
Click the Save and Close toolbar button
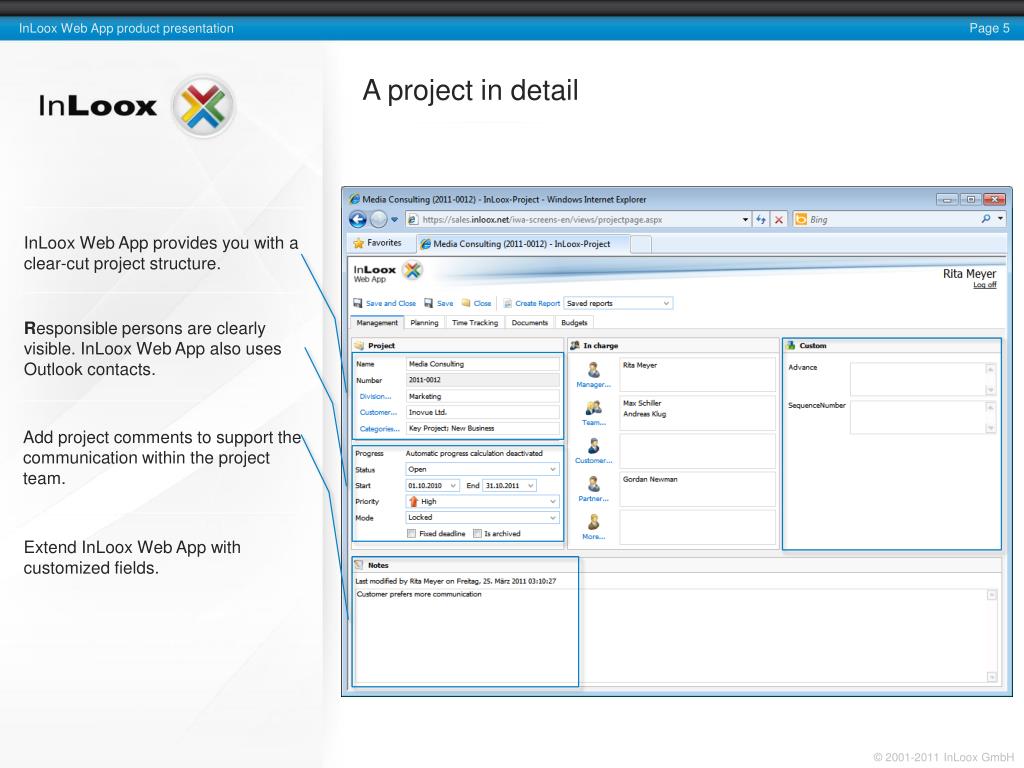coord(385,303)
